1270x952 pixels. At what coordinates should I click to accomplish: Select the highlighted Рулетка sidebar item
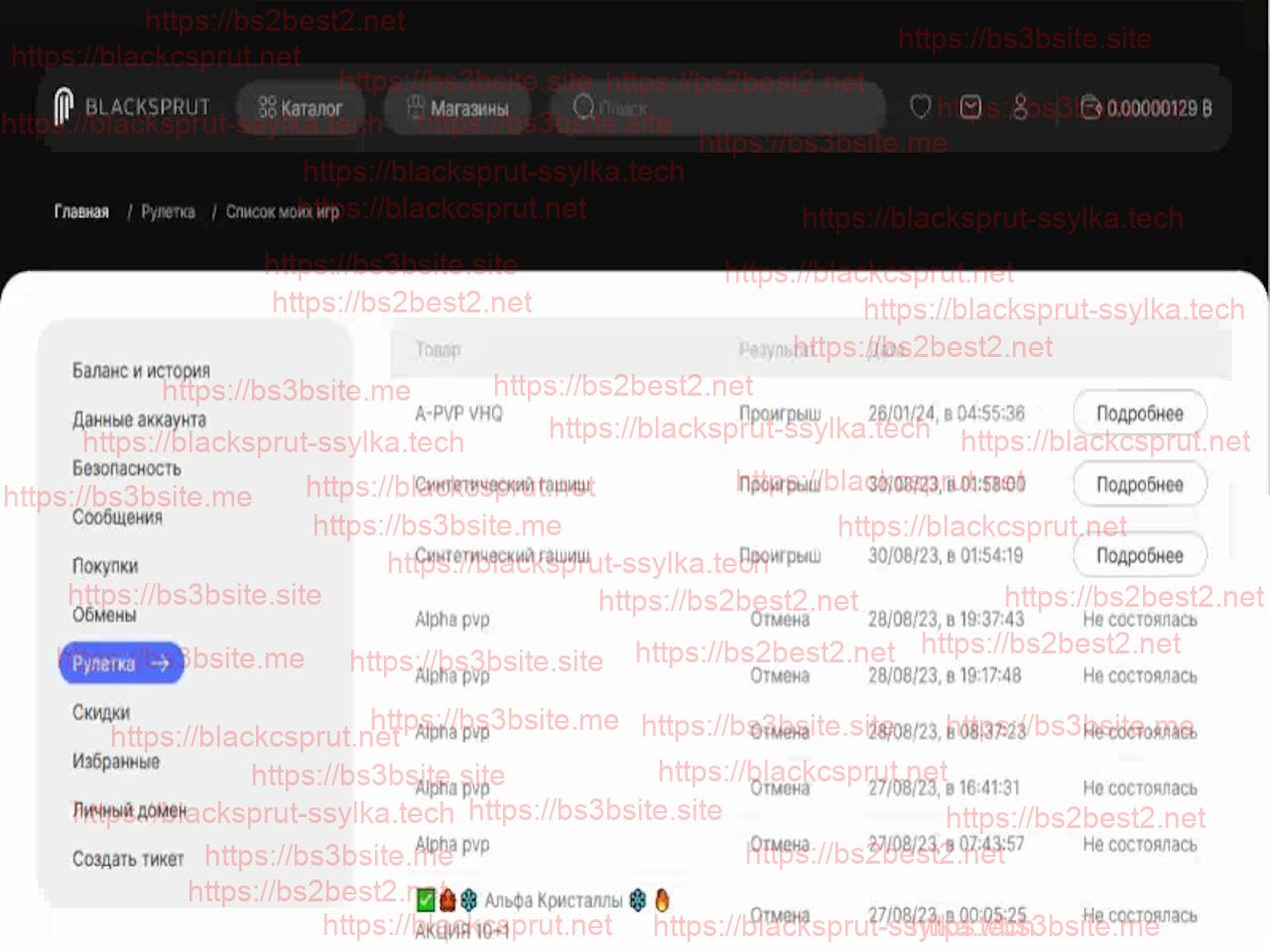(x=121, y=663)
